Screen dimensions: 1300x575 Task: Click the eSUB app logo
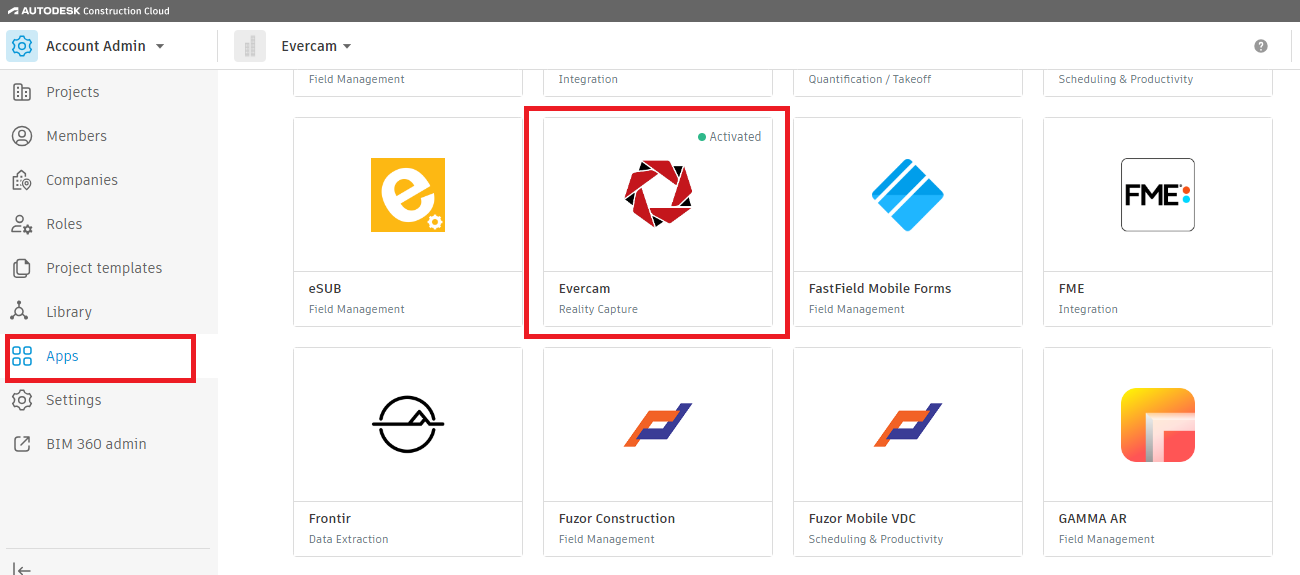point(408,195)
